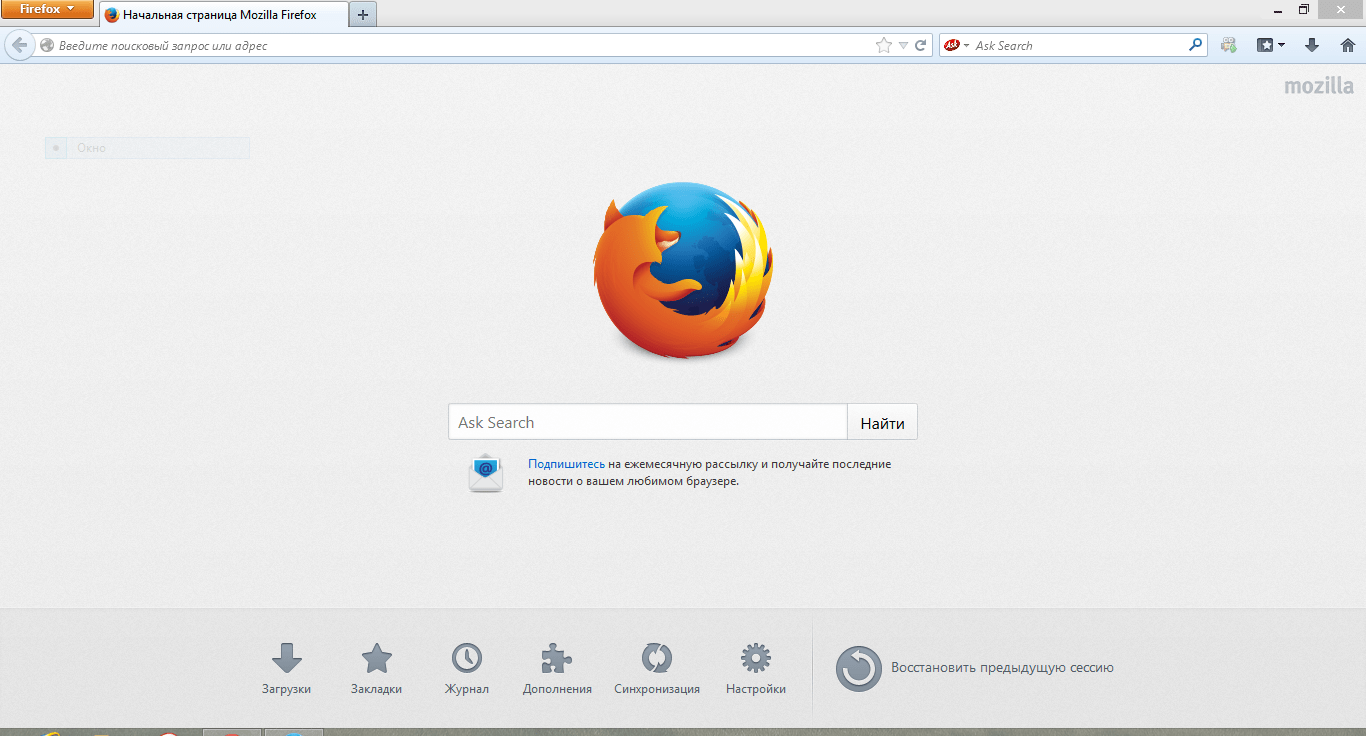Click the mozilla wordmark link
Image resolution: width=1366 pixels, height=736 pixels.
1319,86
